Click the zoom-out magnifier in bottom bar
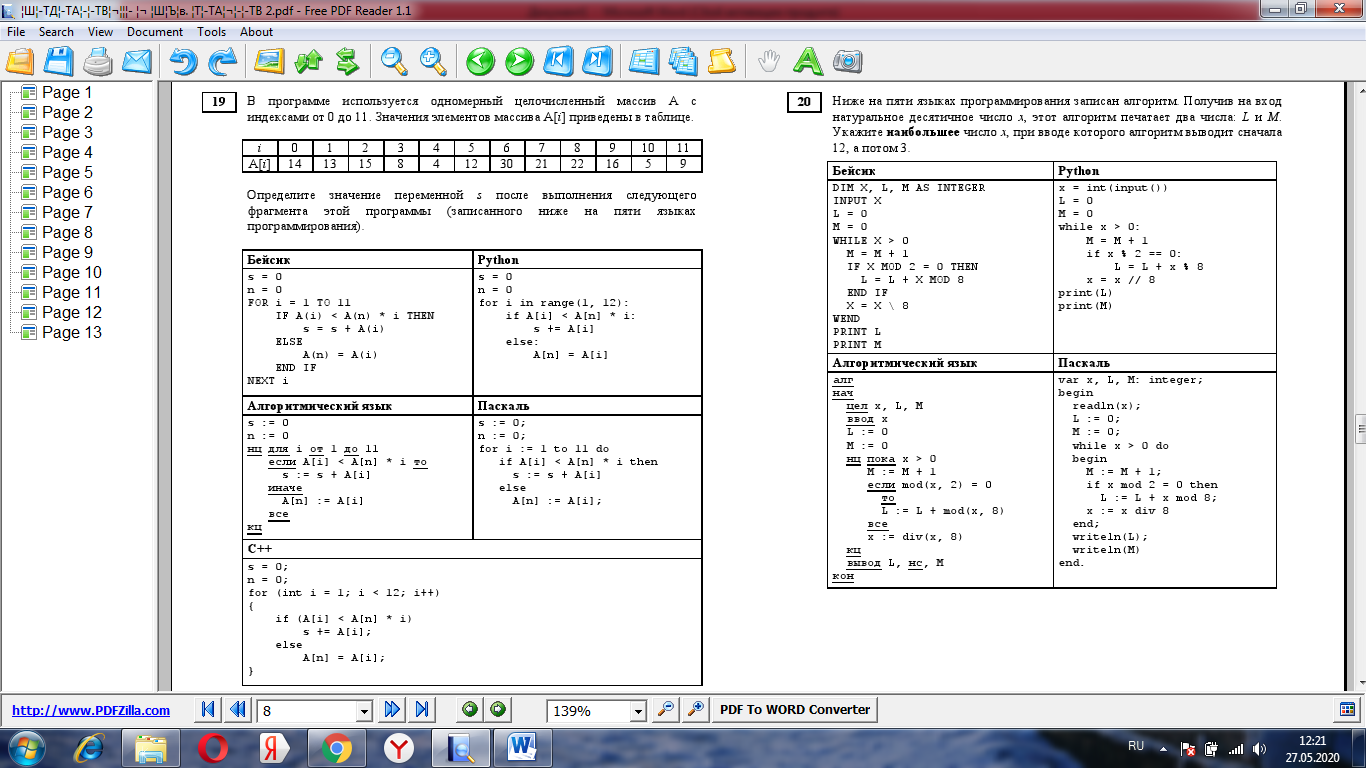This screenshot has height=768, width=1366. click(667, 710)
